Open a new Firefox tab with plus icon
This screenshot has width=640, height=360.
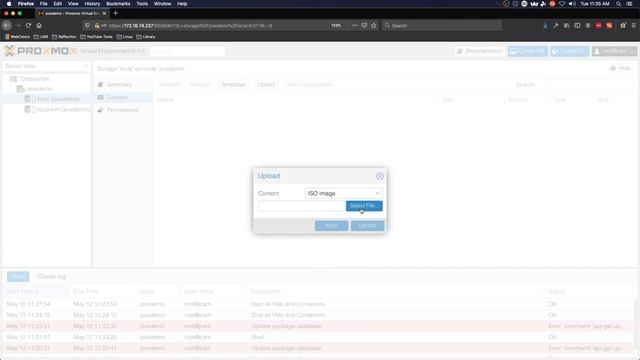pyautogui.click(x=116, y=13)
